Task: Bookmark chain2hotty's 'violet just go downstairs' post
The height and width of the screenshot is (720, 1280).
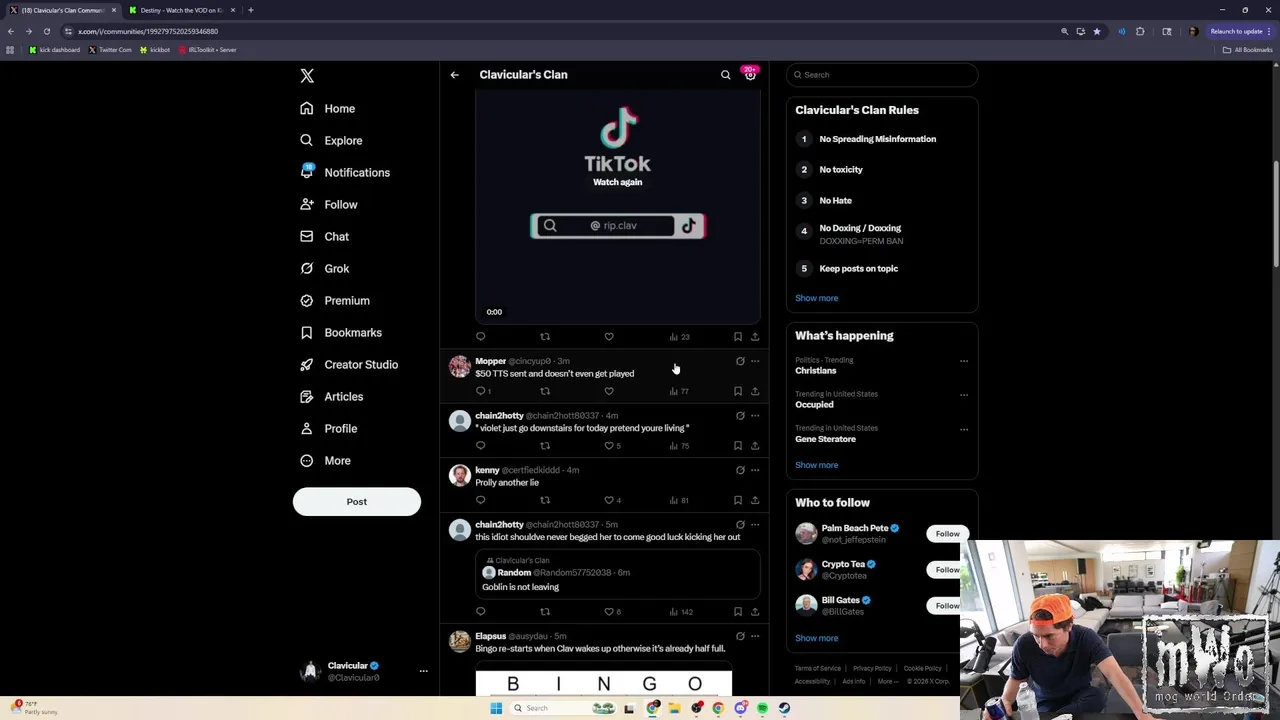Action: (x=738, y=446)
